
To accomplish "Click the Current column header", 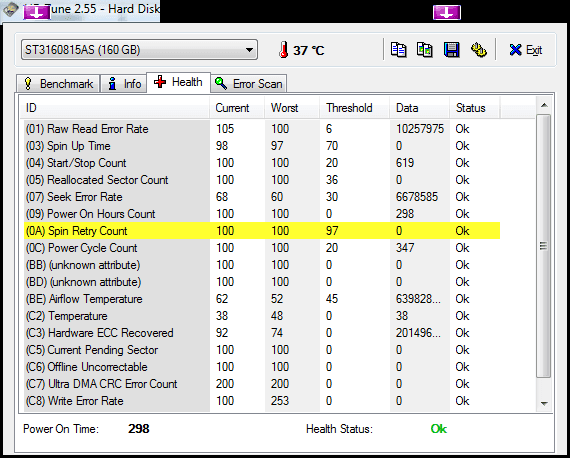I will tap(237, 108).
